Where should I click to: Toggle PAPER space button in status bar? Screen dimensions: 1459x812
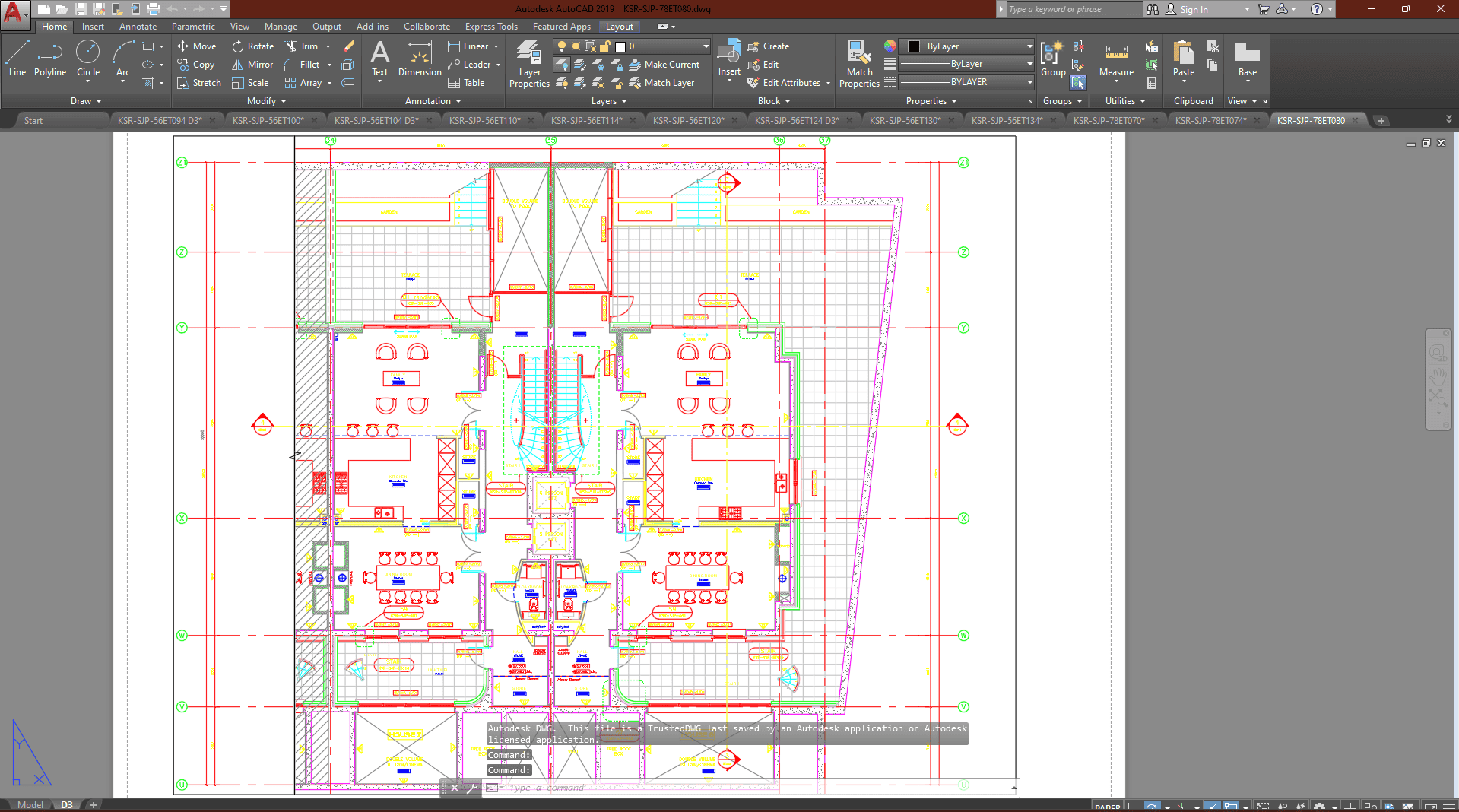pyautogui.click(x=1107, y=807)
